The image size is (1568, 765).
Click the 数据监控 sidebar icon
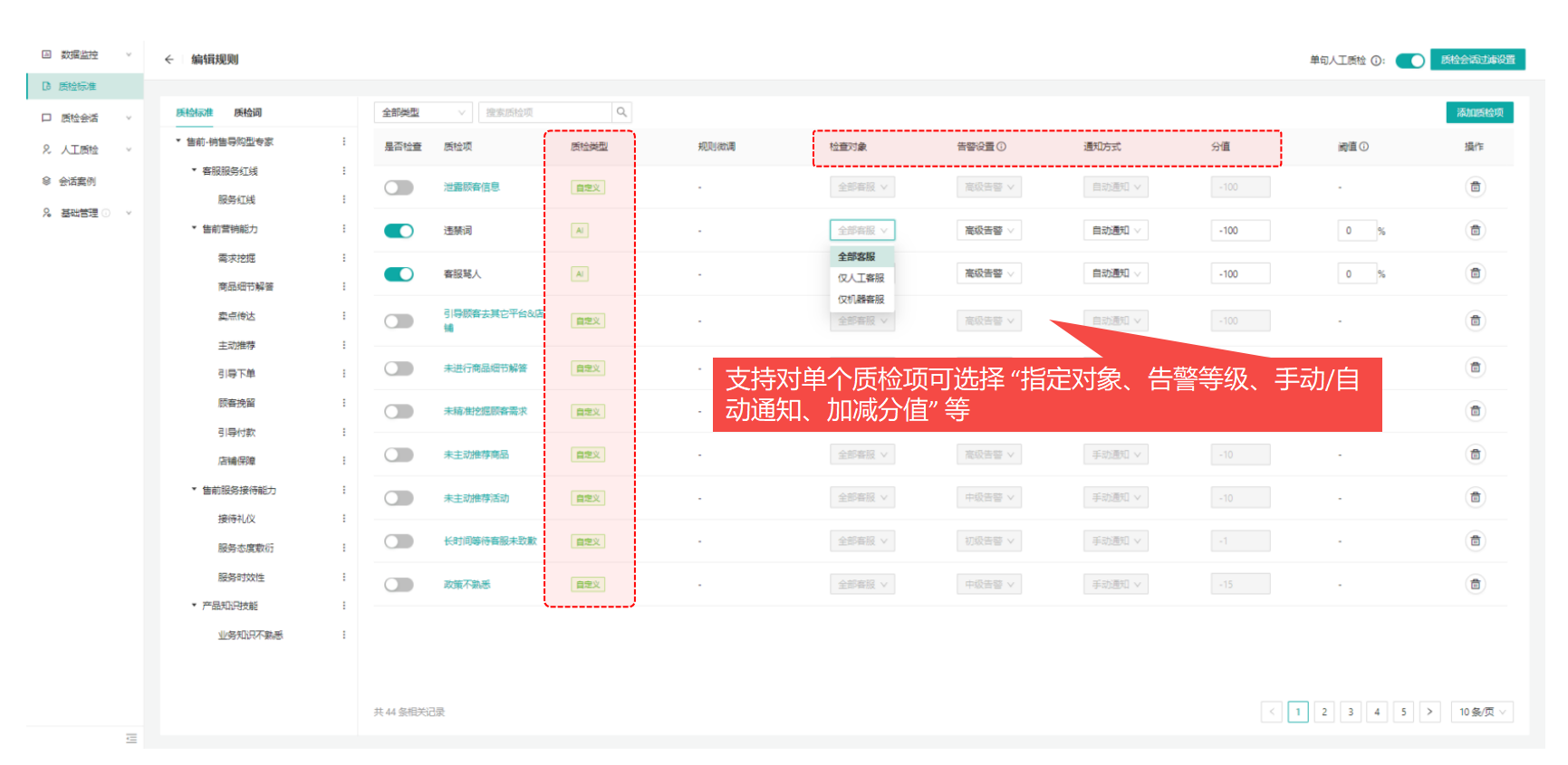pos(47,54)
